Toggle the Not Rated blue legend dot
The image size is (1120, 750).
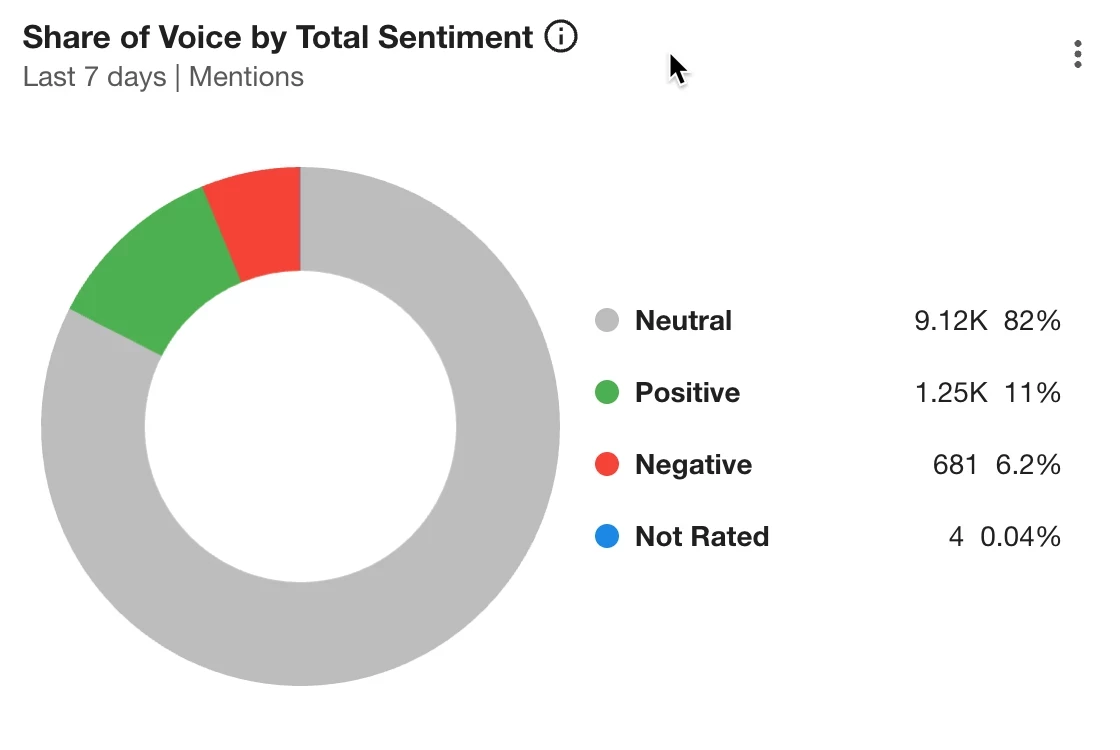pos(607,536)
